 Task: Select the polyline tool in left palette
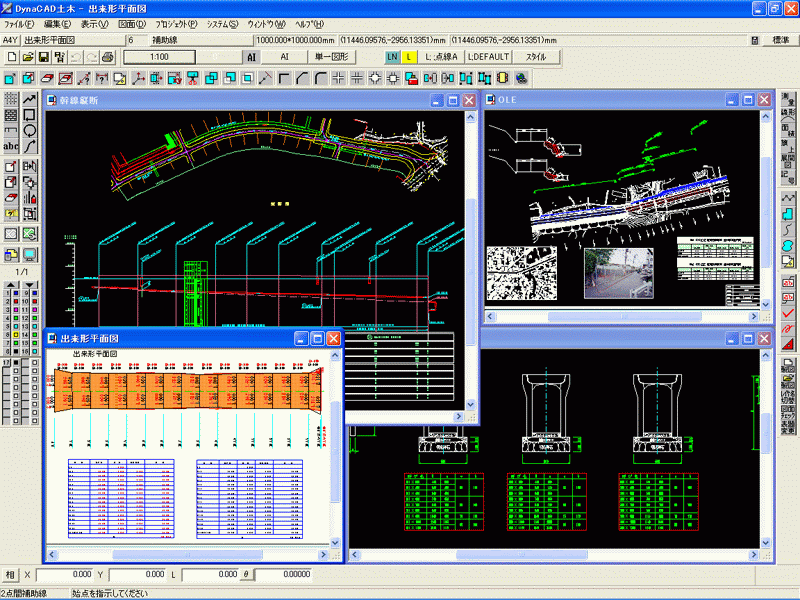30,100
